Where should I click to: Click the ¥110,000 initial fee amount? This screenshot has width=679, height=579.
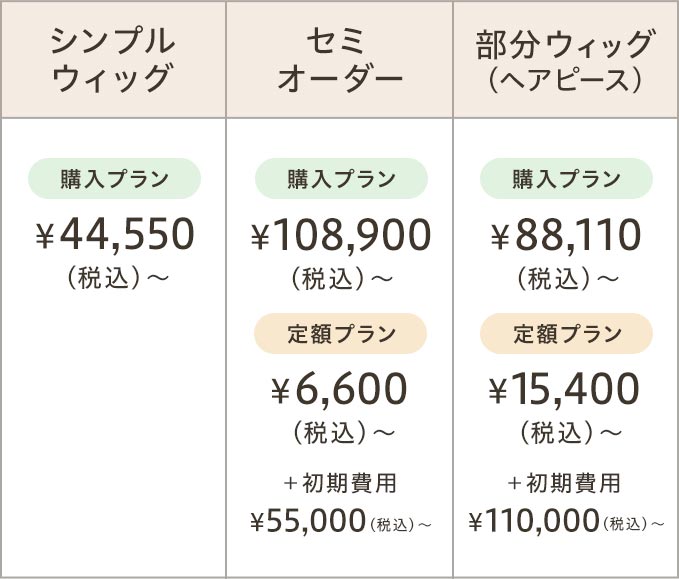(x=535, y=521)
